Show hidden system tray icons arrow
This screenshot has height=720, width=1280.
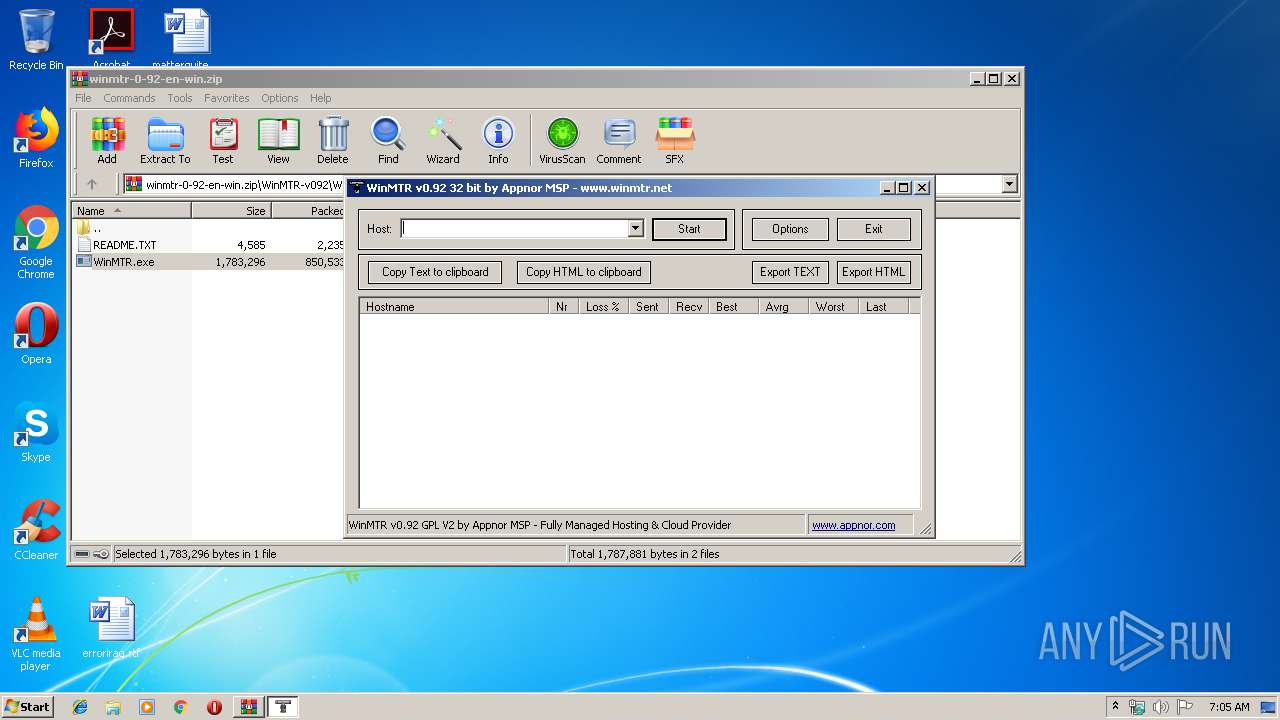click(x=1115, y=706)
